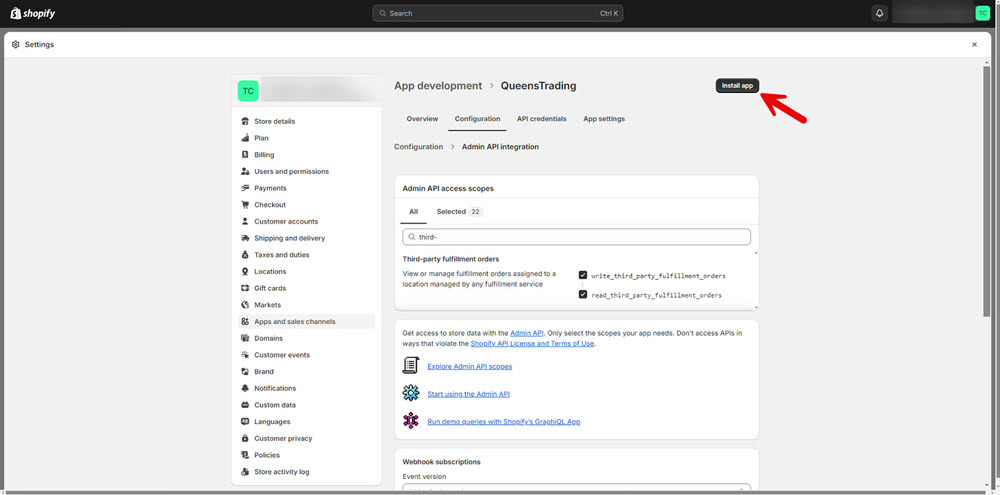Go back to App development breadcrumb
Screen dimensions: 1000x495
[438, 85]
